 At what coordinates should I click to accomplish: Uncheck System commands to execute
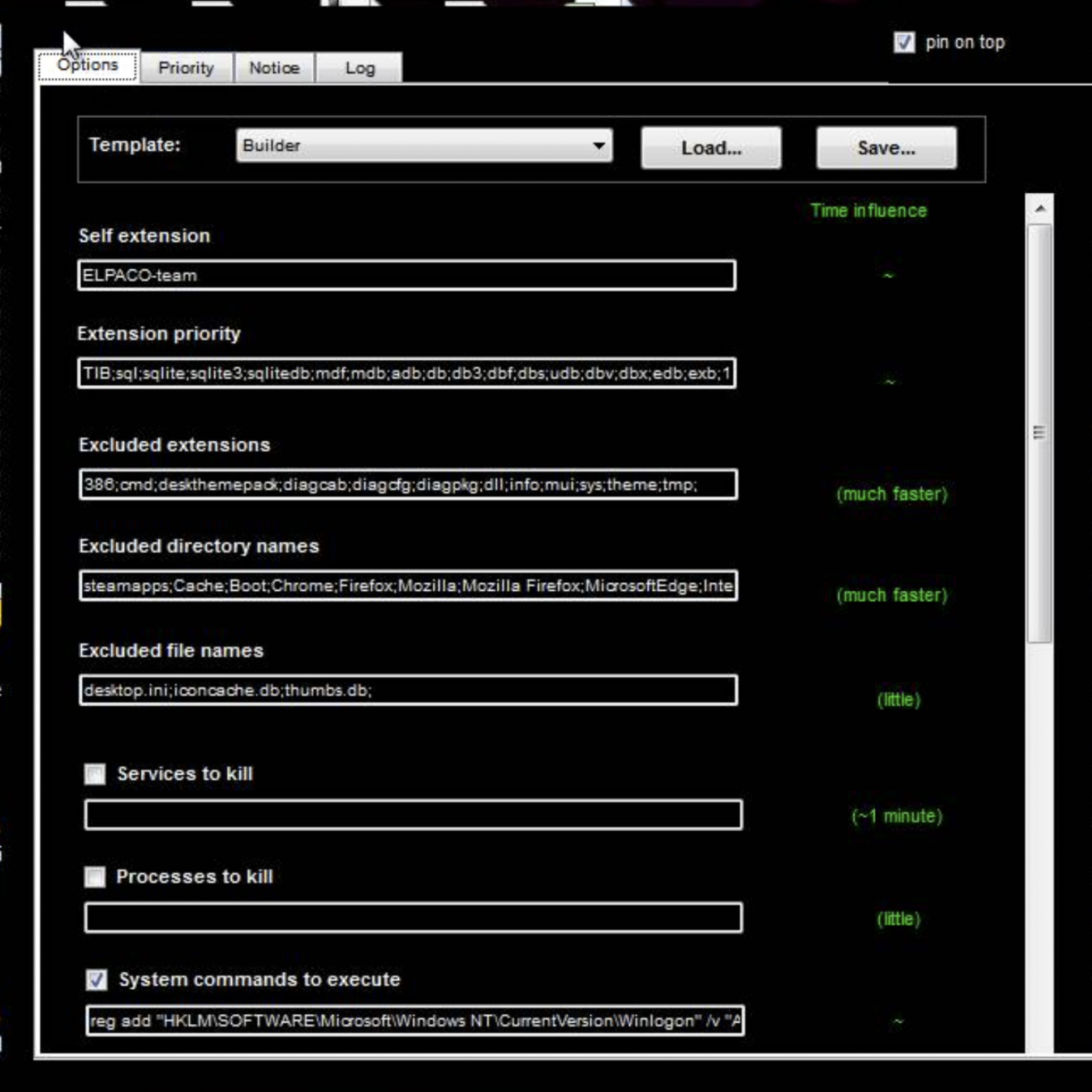pos(97,980)
